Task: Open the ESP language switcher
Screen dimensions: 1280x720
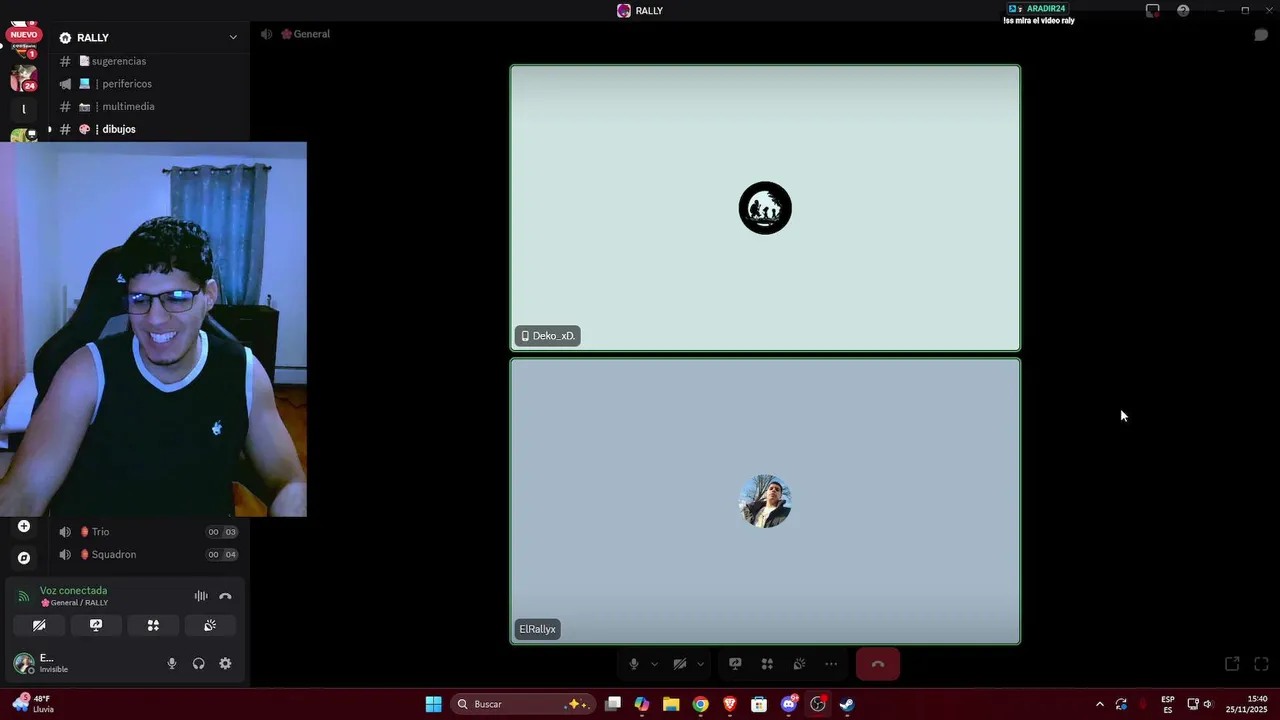Action: 1168,704
